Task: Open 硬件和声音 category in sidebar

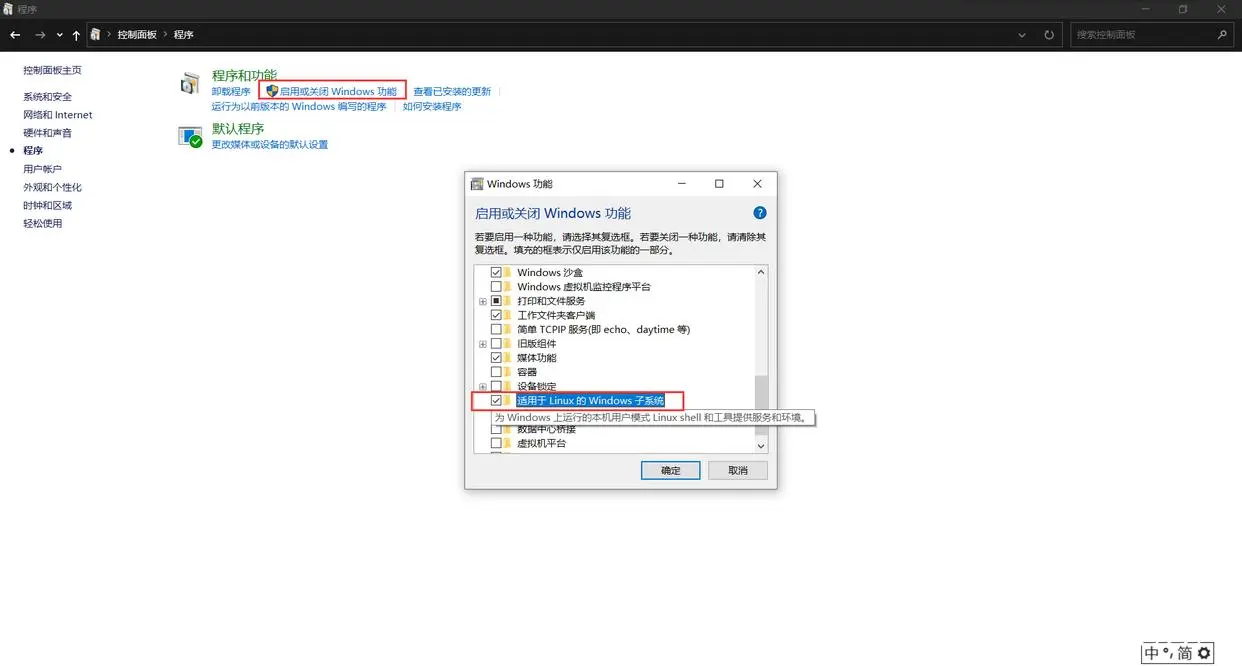Action: pos(47,133)
